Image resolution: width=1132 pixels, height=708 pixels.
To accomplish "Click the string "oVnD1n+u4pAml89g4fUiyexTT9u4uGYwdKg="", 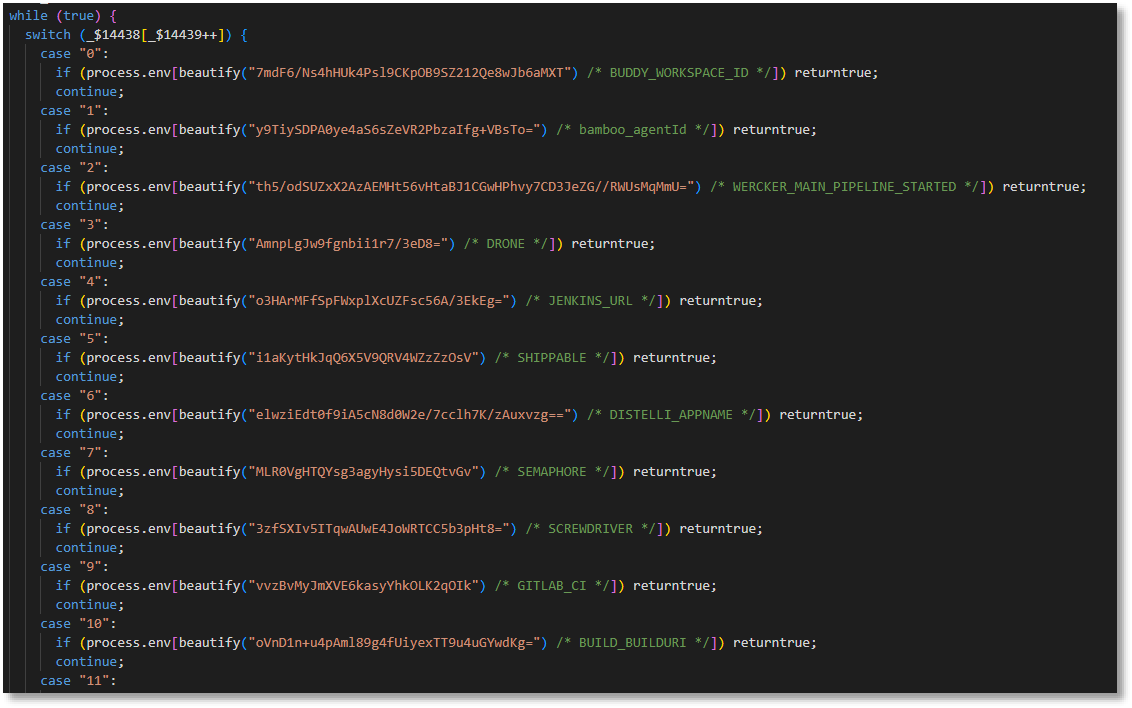I will pyautogui.click(x=394, y=643).
